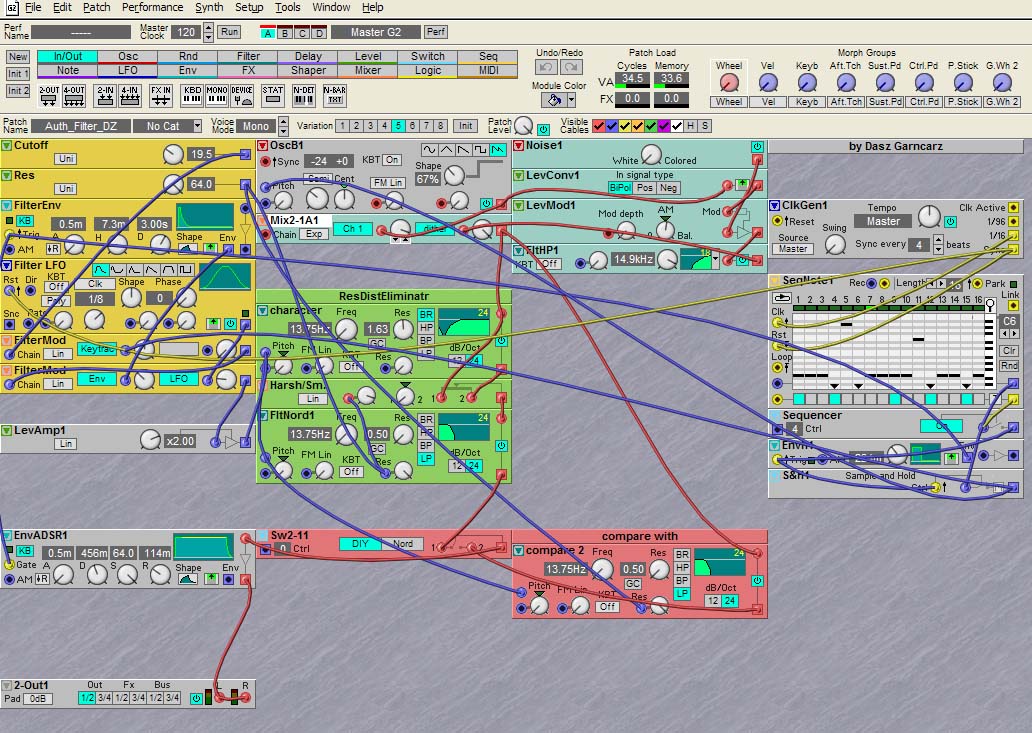This screenshot has width=1032, height=733.
Task: Click the SeqNote1 zoom magnifier icon
Action: click(990, 304)
